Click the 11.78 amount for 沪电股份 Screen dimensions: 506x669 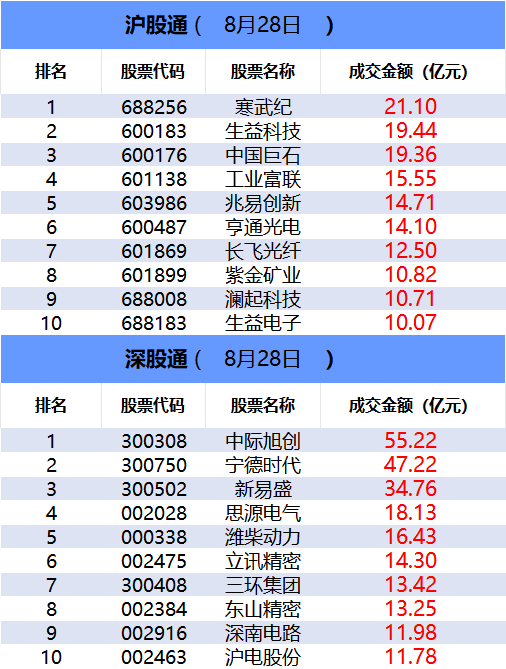click(x=410, y=657)
